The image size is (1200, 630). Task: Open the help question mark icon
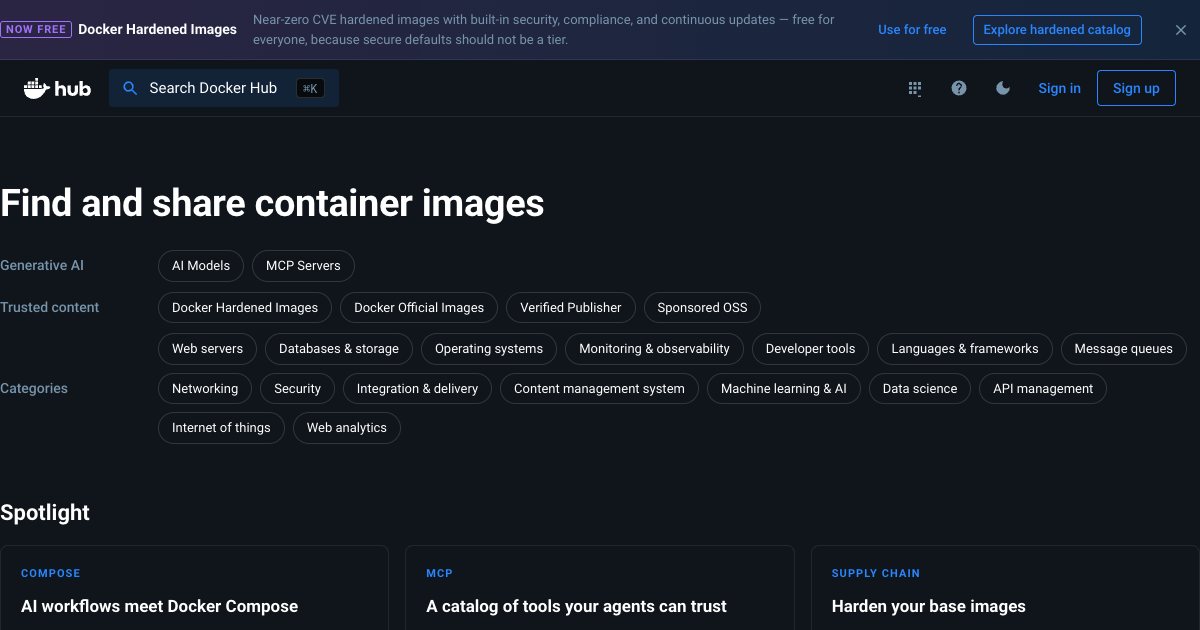pyautogui.click(x=959, y=88)
